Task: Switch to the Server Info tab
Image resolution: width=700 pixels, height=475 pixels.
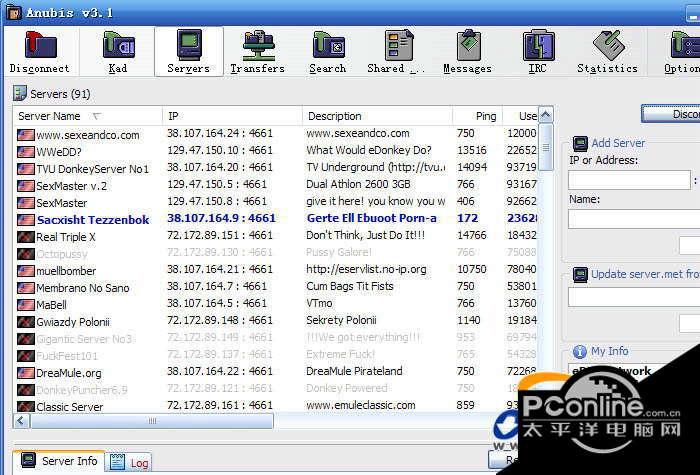Action: coord(60,461)
